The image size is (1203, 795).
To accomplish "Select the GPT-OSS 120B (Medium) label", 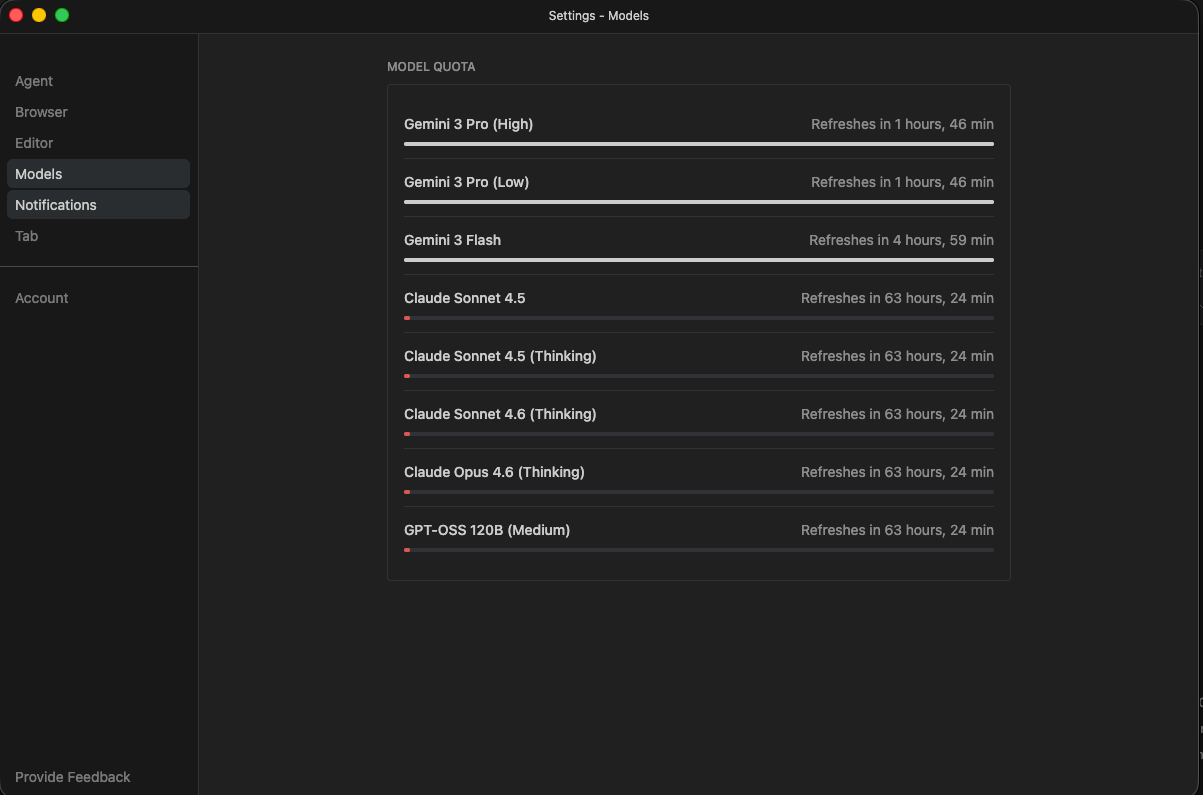I will click(x=487, y=530).
